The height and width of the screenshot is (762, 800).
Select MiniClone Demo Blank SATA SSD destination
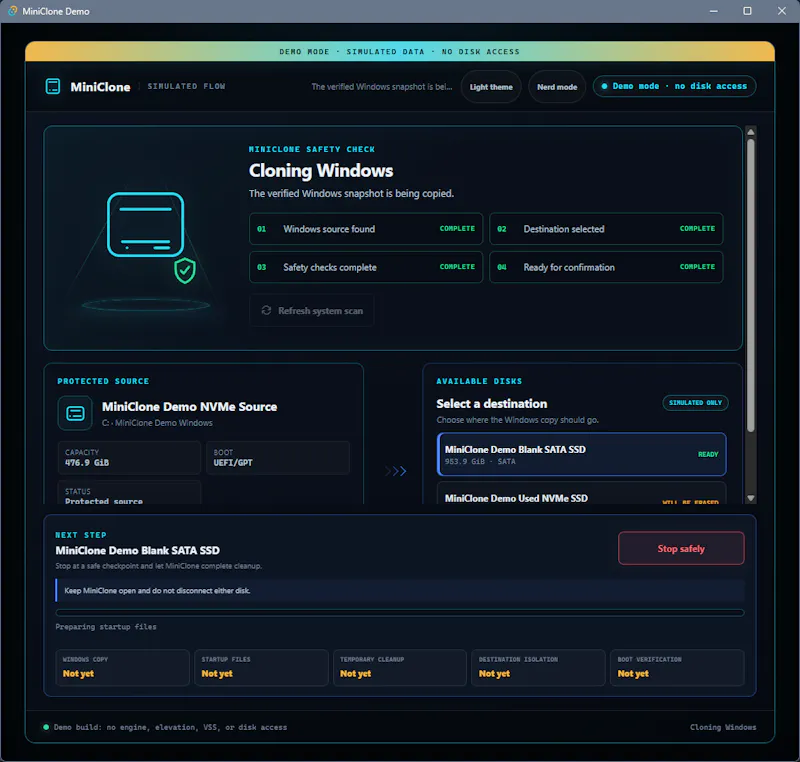click(582, 454)
